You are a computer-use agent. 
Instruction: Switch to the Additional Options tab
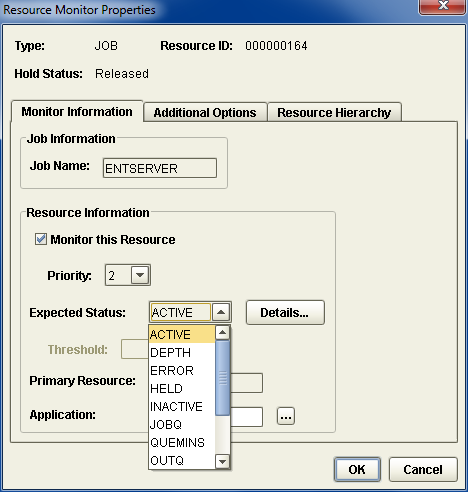[x=205, y=113]
